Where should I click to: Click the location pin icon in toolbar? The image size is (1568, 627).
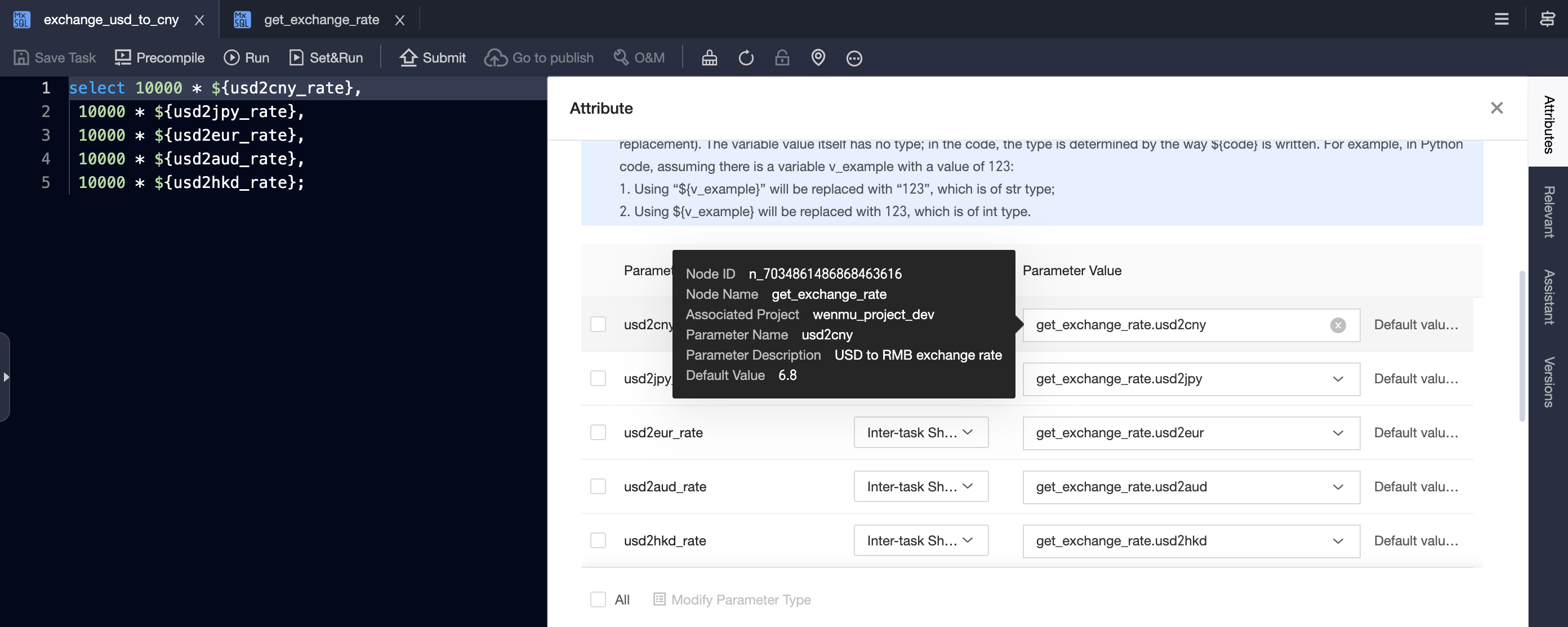(818, 58)
